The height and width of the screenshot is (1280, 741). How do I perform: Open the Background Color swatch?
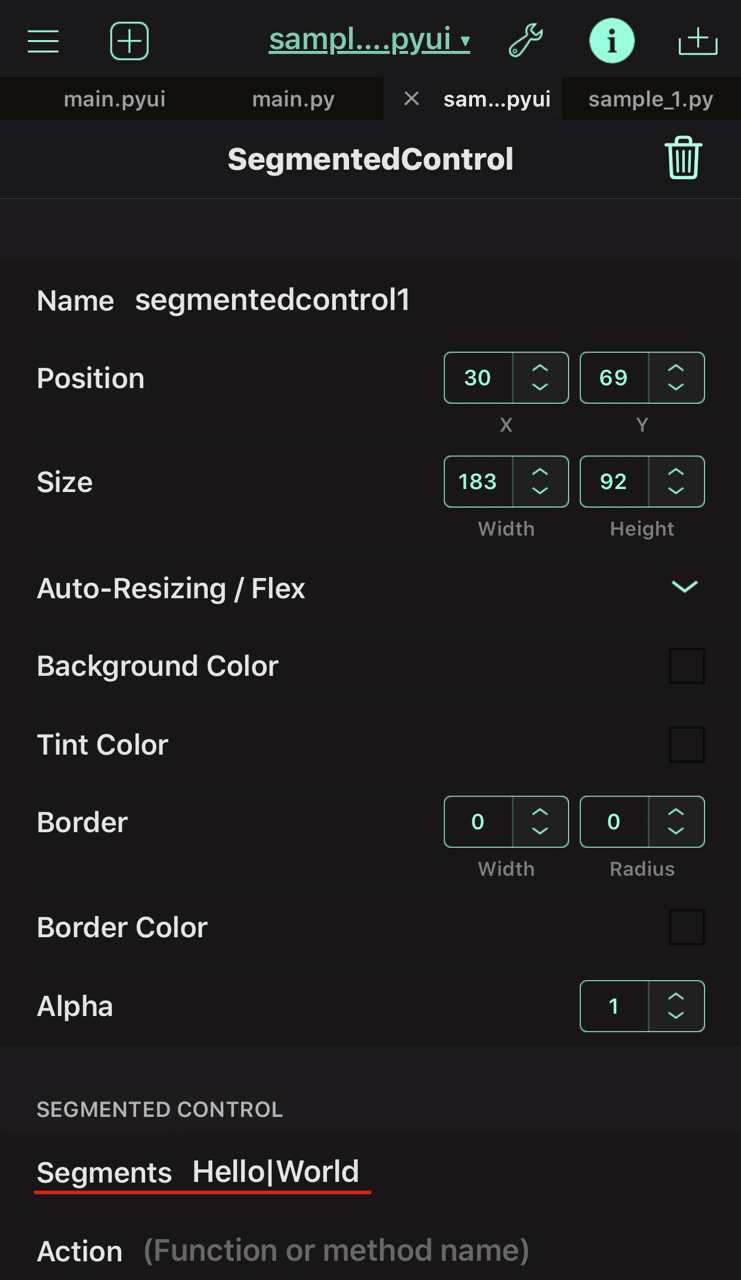pyautogui.click(x=687, y=666)
